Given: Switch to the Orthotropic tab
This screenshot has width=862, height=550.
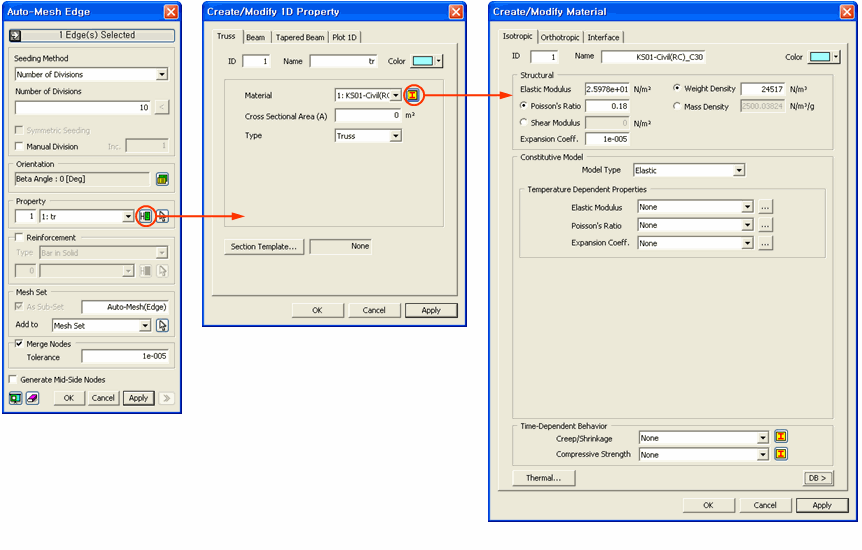Looking at the screenshot, I should tap(560, 37).
